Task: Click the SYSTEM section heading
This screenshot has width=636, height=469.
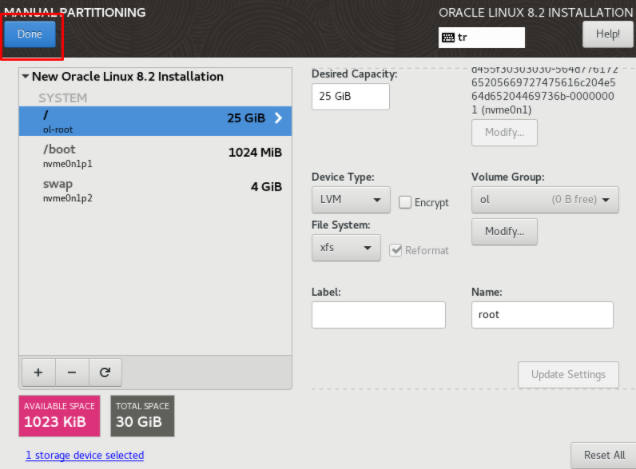Action: tap(63, 98)
